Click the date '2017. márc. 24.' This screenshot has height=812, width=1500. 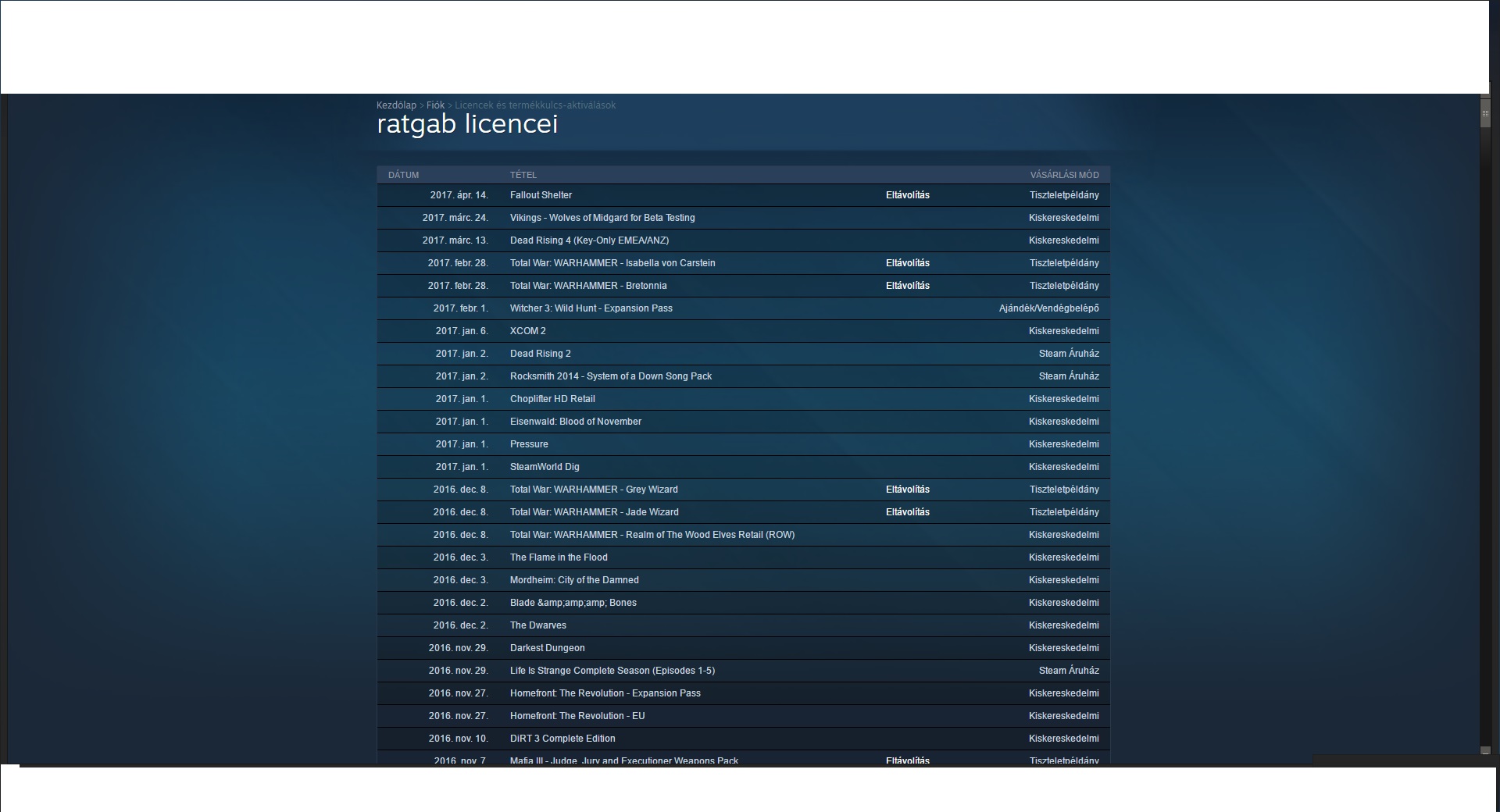tap(455, 218)
